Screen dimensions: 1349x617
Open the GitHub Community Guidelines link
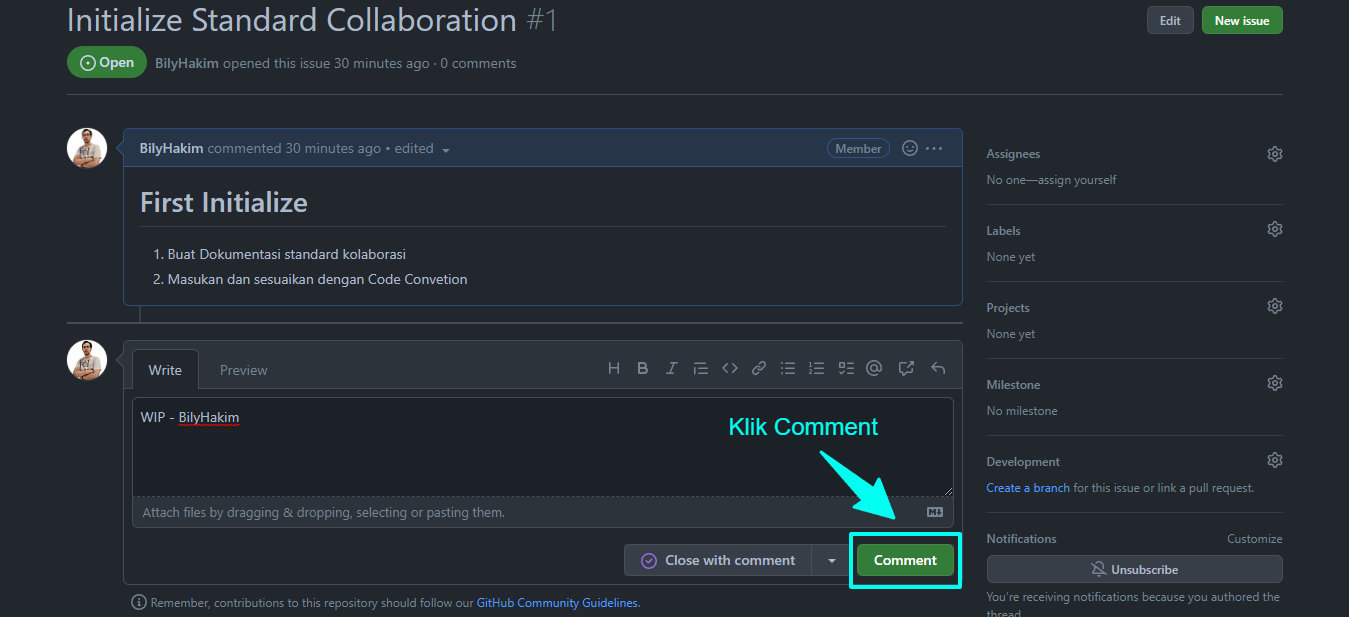[557, 602]
